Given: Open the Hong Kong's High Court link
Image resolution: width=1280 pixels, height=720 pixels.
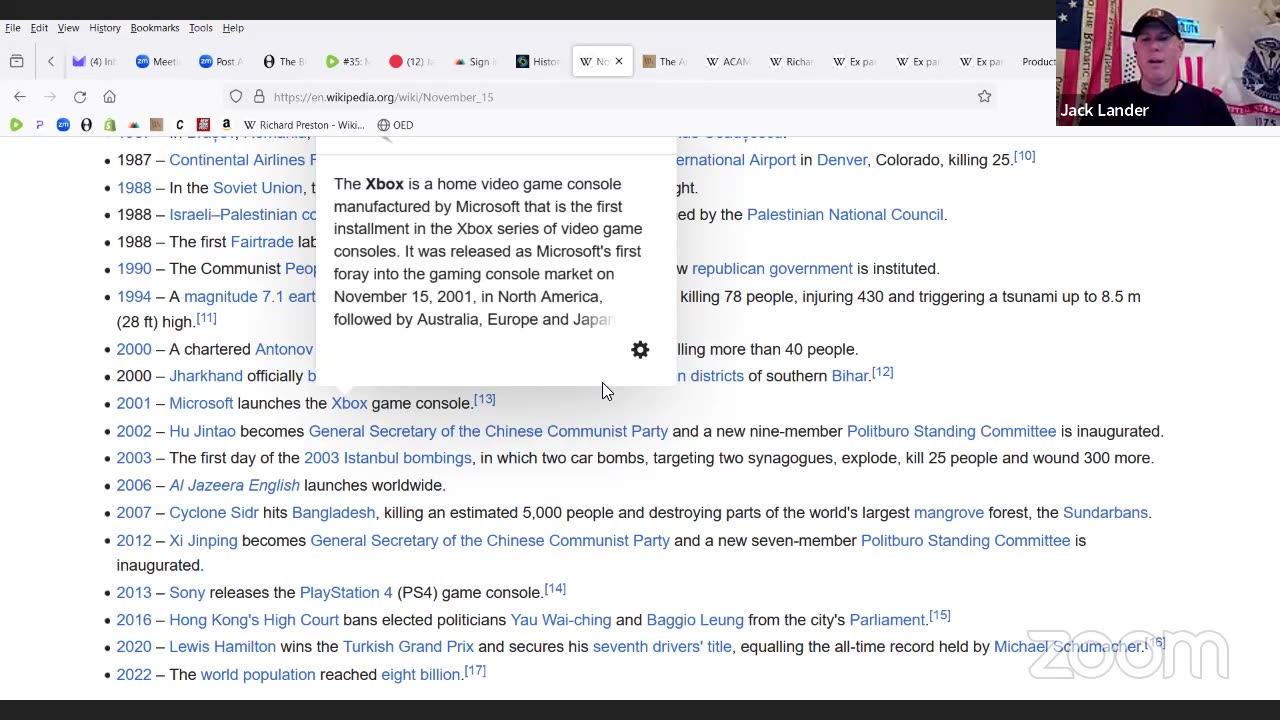Looking at the screenshot, I should pos(254,620).
